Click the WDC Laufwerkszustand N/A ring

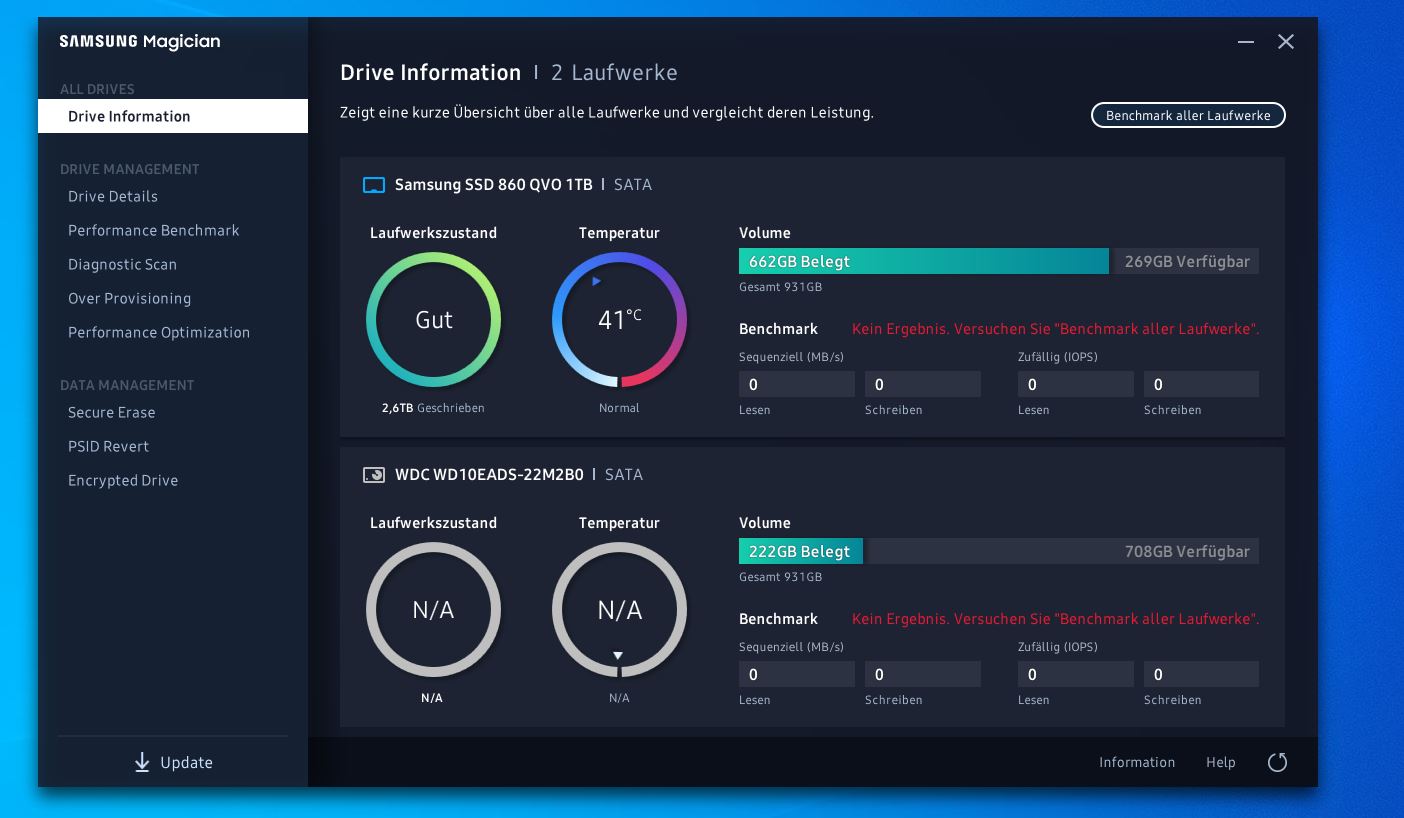(x=434, y=610)
